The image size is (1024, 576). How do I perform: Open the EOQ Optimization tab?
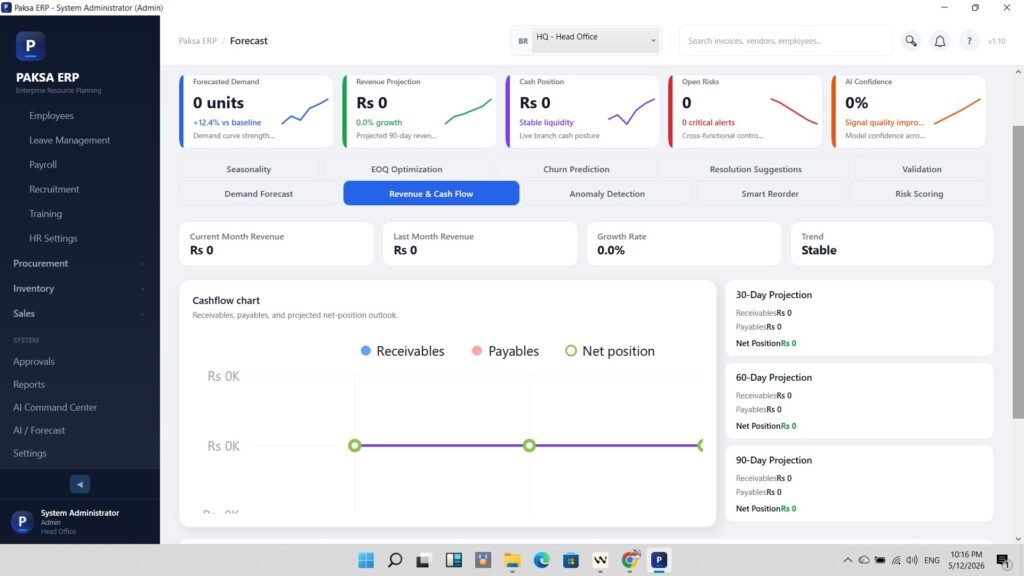click(407, 169)
